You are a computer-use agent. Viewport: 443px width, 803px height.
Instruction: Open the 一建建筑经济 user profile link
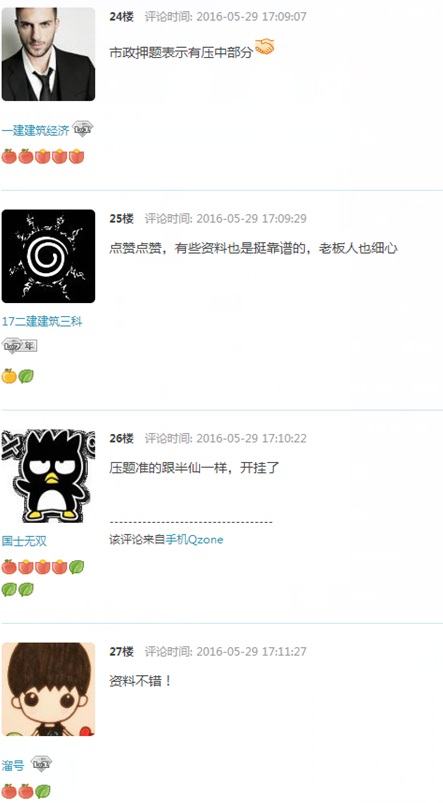(35, 131)
